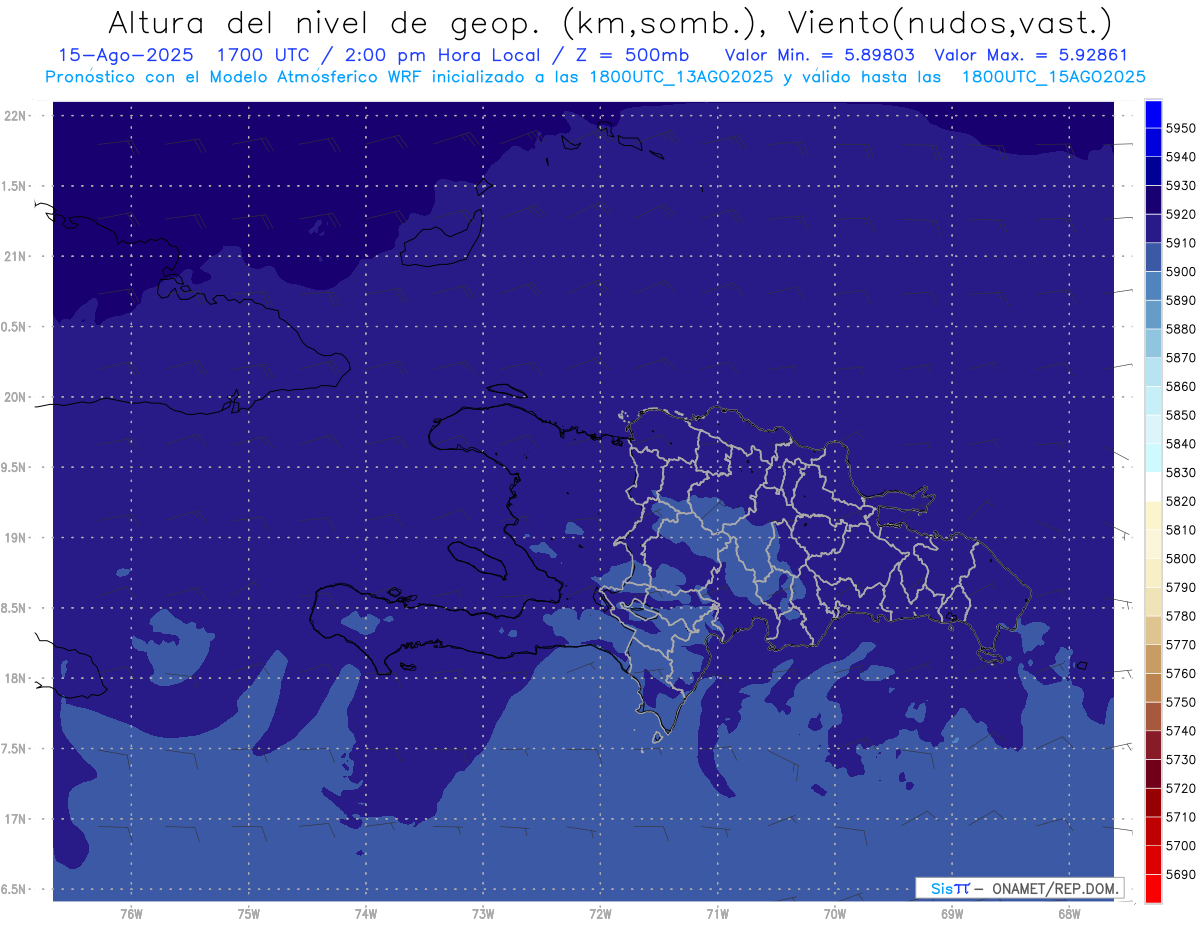The height and width of the screenshot is (927, 1200).
Task: Click the '5920' colorbar value
Action: pos(1180,214)
